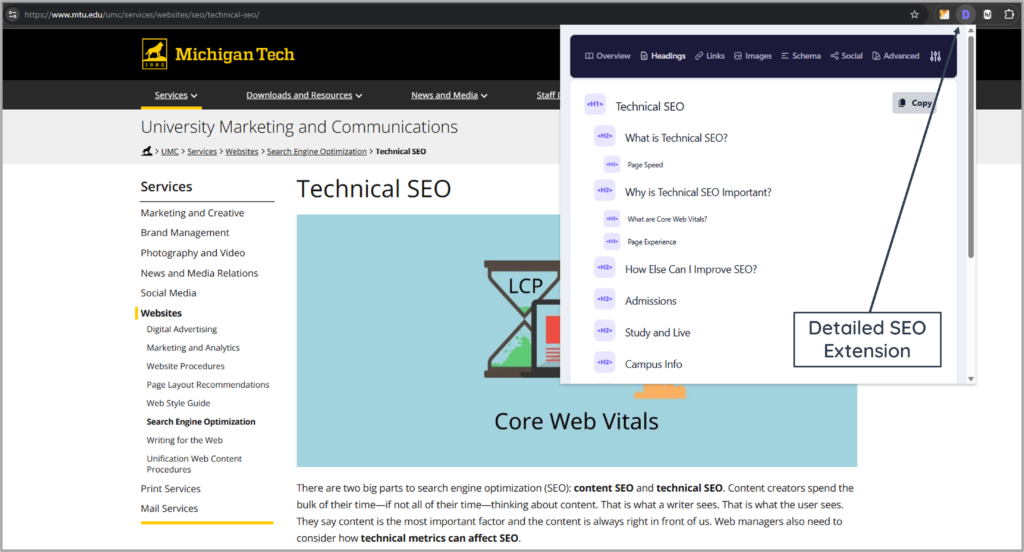Click the H3 badge beside What are Core Web Vitals?
The image size is (1024, 552).
[612, 219]
